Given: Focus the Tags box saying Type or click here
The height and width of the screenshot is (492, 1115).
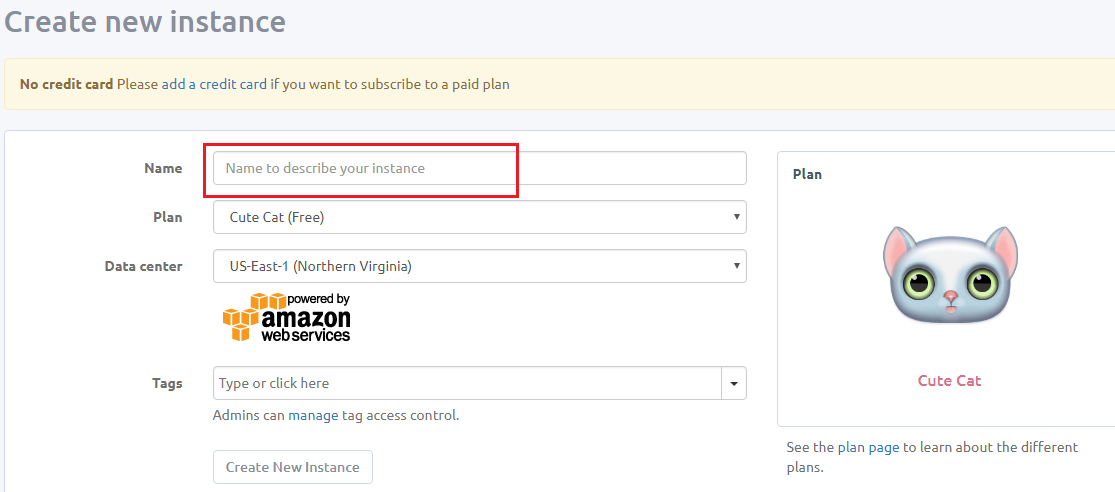Looking at the screenshot, I should [x=467, y=383].
